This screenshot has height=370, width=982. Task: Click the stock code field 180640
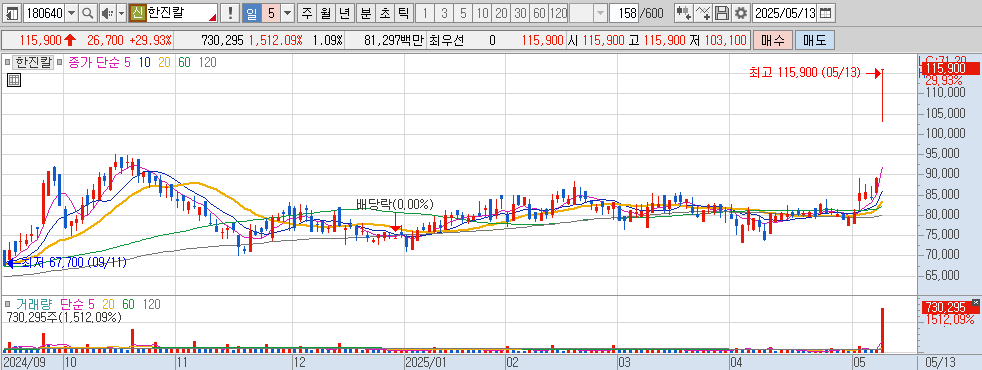coord(43,13)
